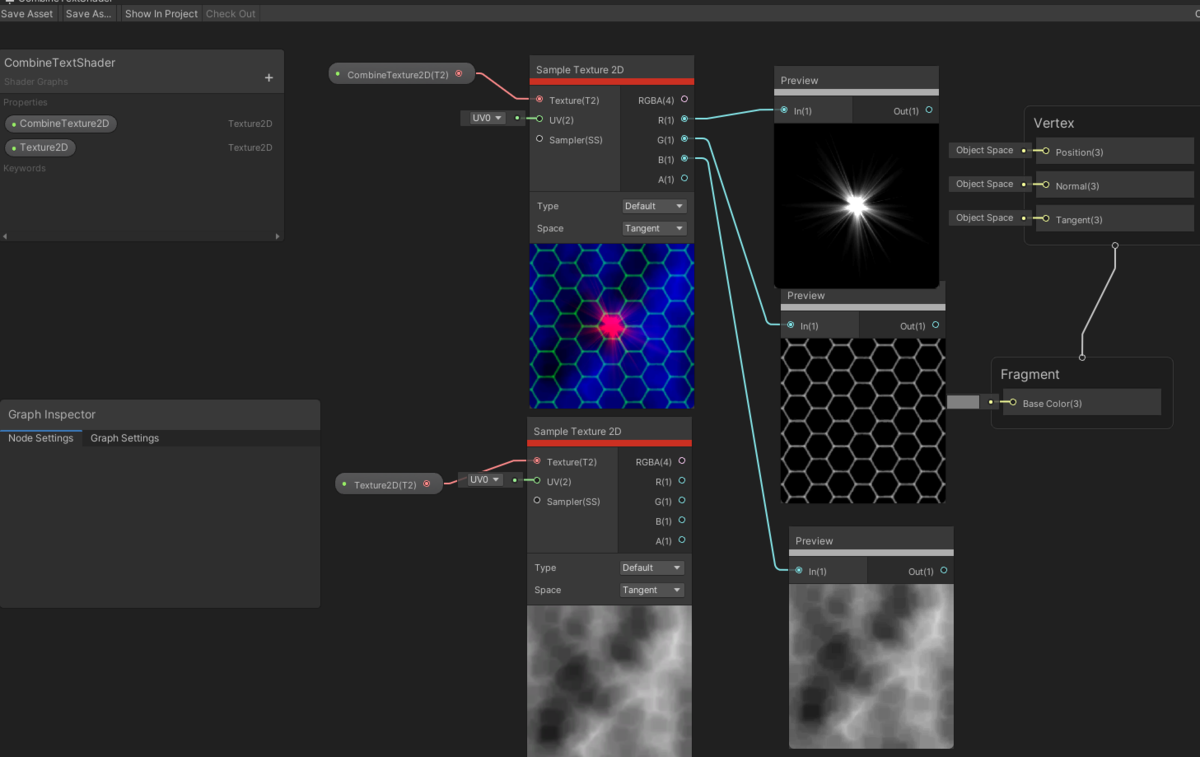Click the Shader Graphs subtitle text
This screenshot has width=1200, height=757.
pos(38,82)
